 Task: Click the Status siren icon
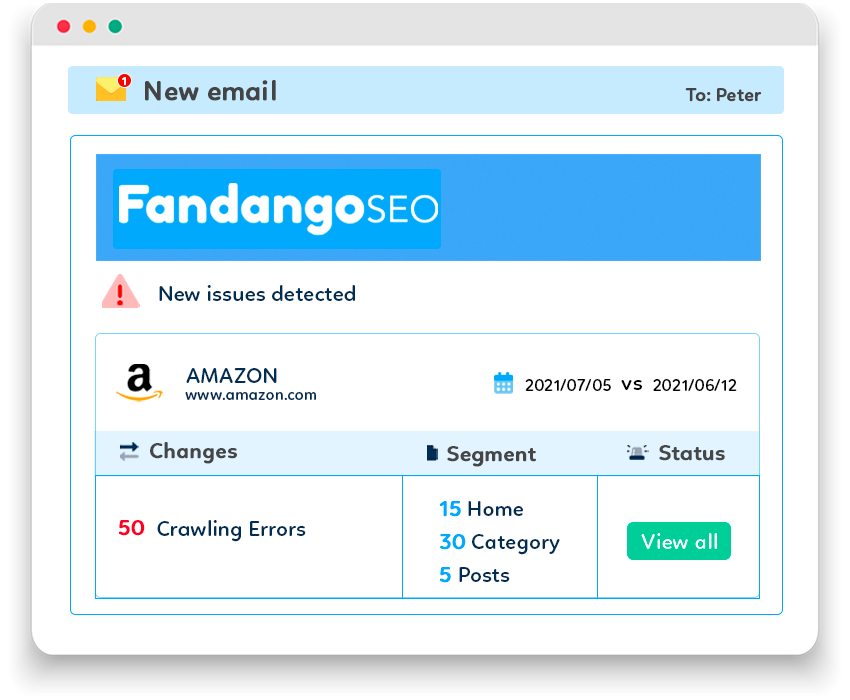pos(638,452)
